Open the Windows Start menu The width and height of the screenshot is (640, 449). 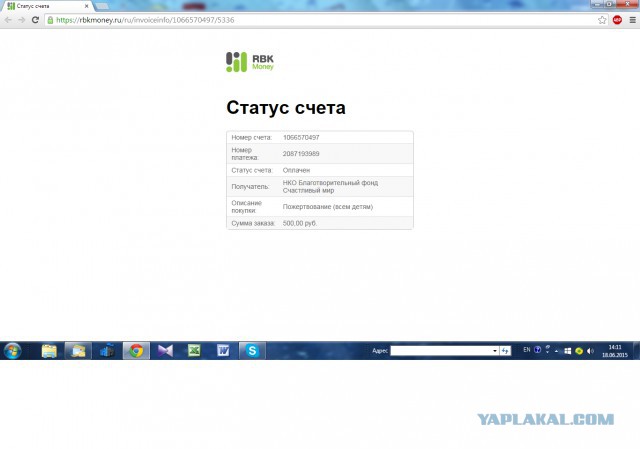(x=13, y=351)
